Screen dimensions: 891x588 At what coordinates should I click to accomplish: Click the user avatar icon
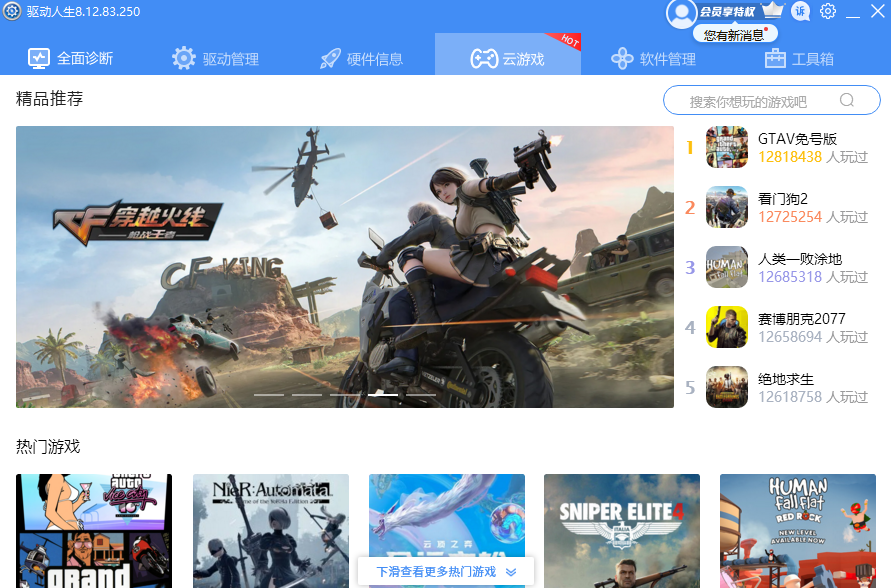click(681, 14)
